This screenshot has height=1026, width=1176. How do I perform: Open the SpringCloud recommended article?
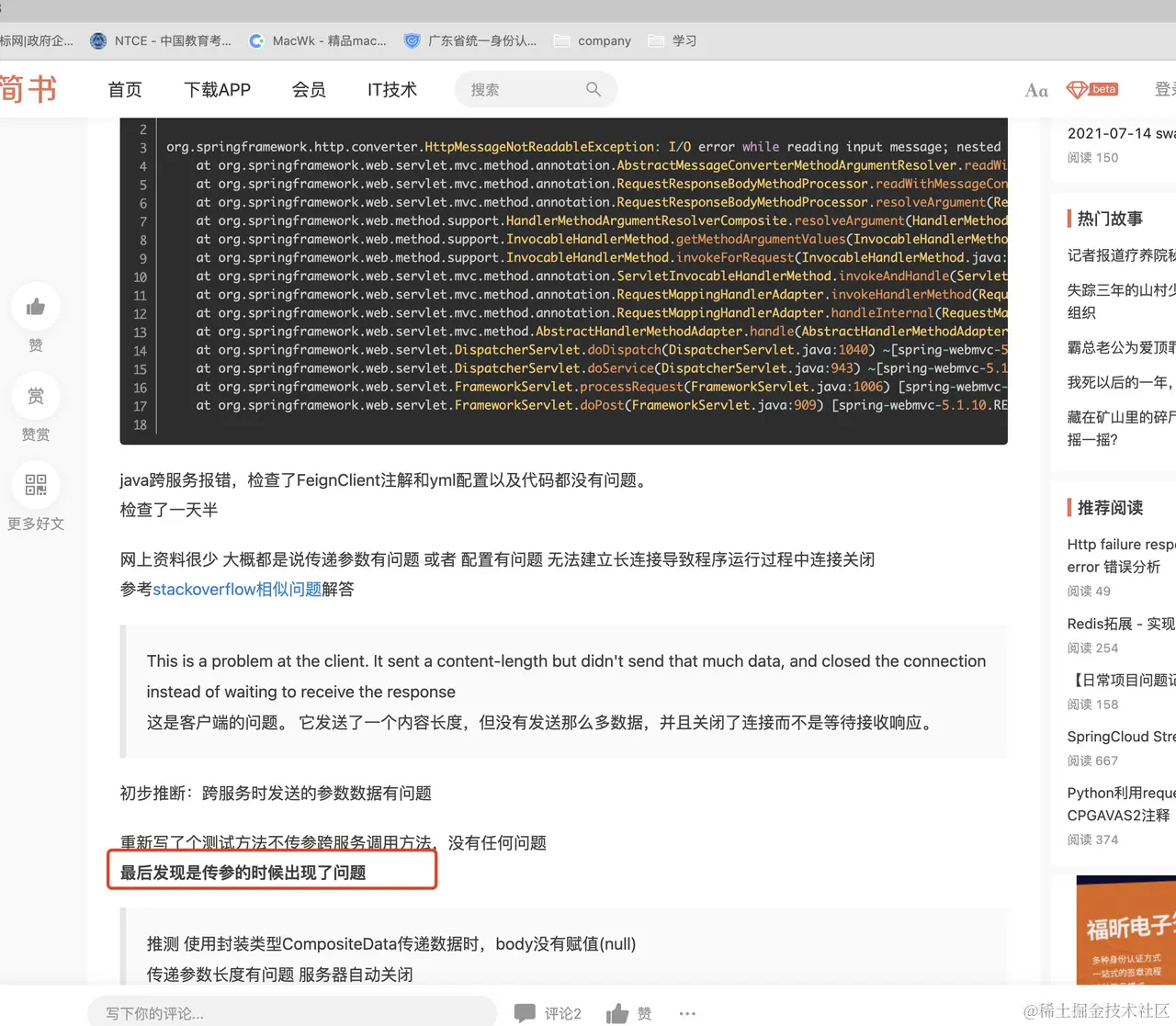pyautogui.click(x=1121, y=737)
